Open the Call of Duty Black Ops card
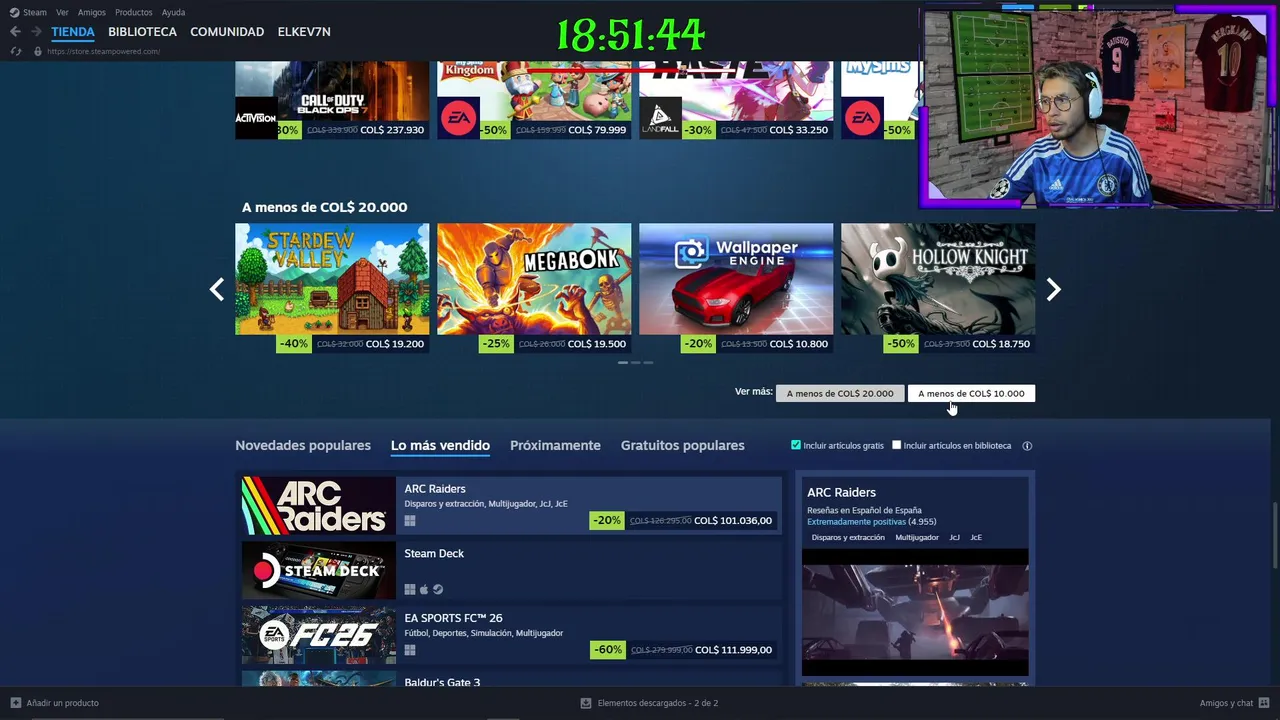 [332, 100]
